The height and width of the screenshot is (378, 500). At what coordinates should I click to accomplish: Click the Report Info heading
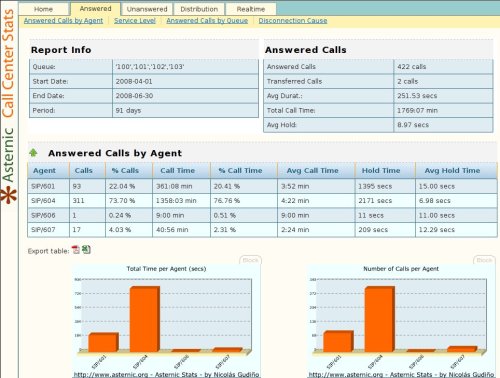(61, 50)
